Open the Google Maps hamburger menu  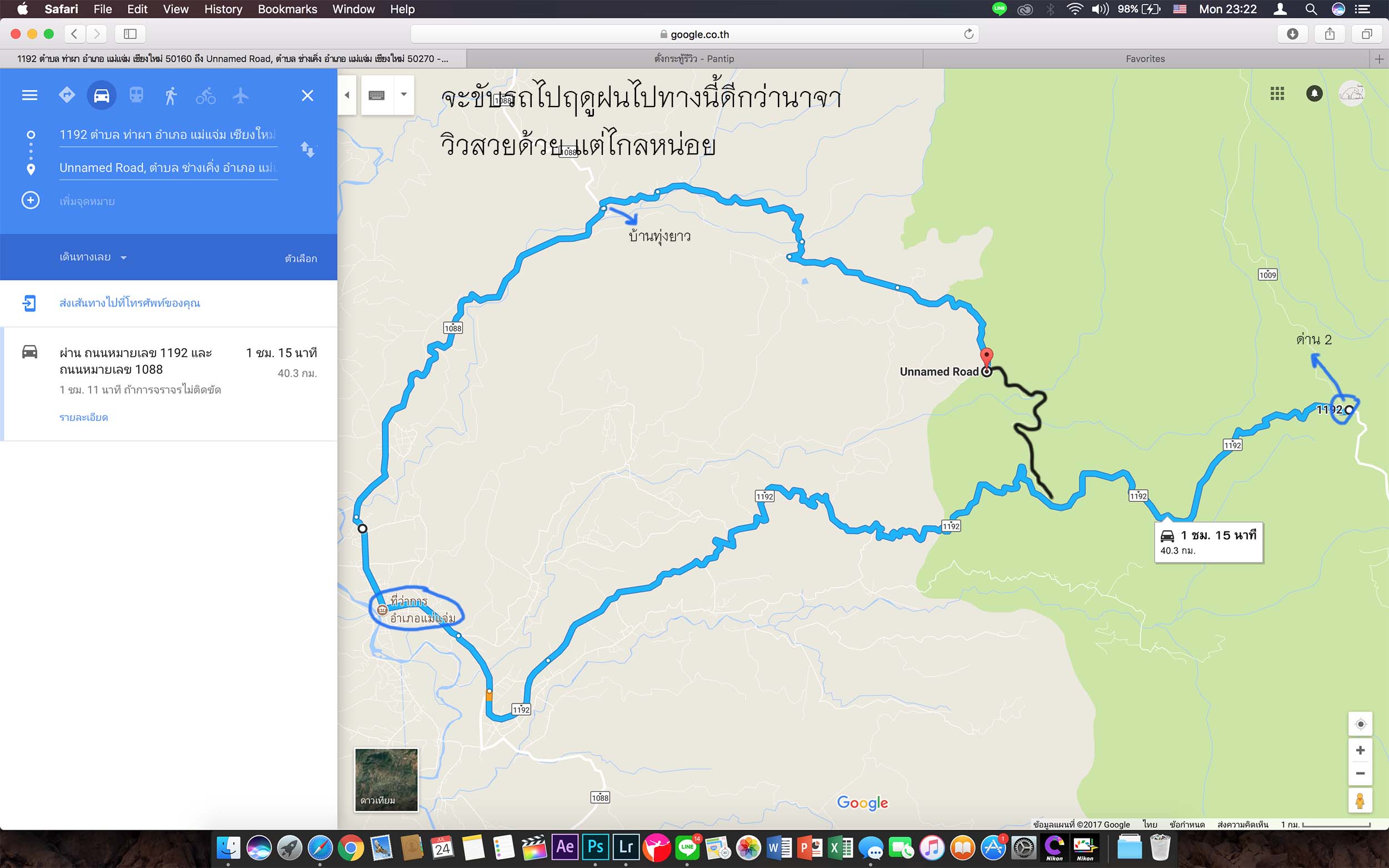pyautogui.click(x=30, y=96)
